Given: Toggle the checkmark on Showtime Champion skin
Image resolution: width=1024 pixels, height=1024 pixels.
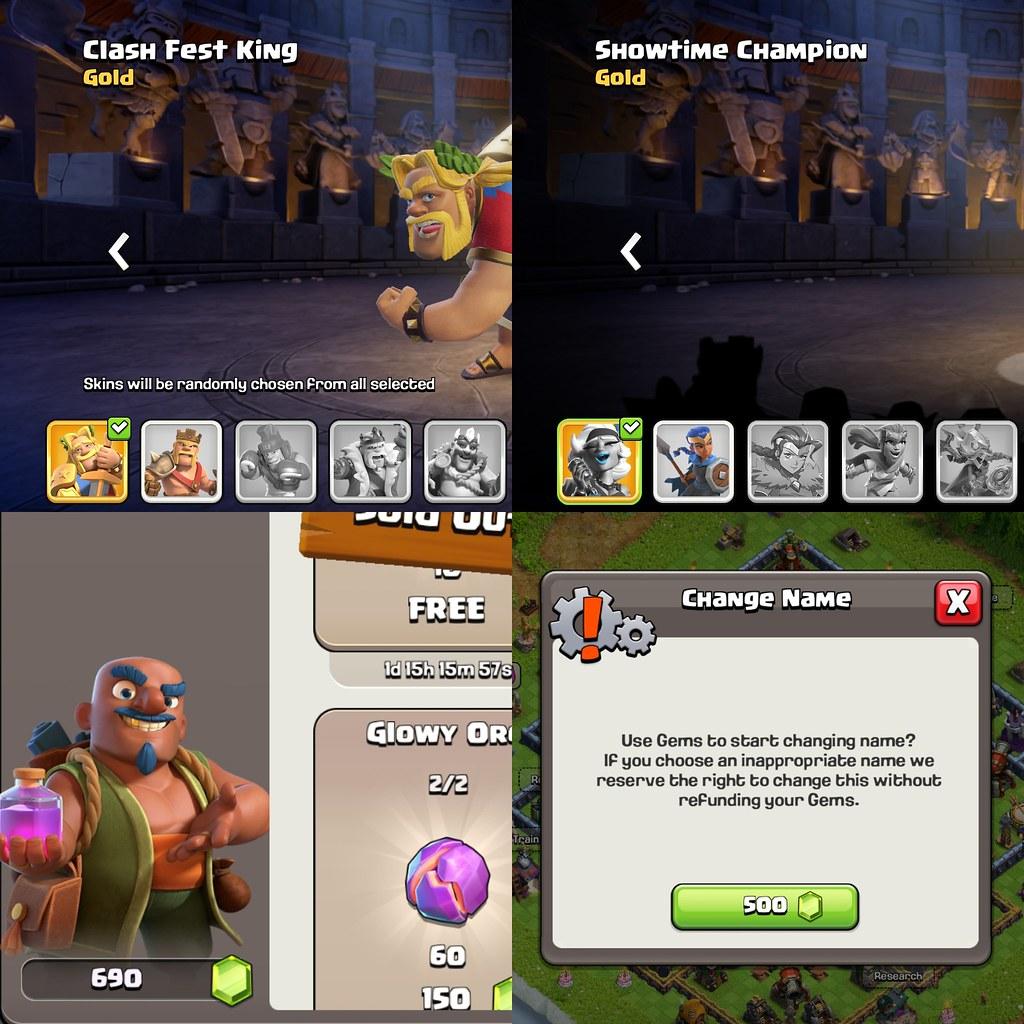Looking at the screenshot, I should [631, 428].
